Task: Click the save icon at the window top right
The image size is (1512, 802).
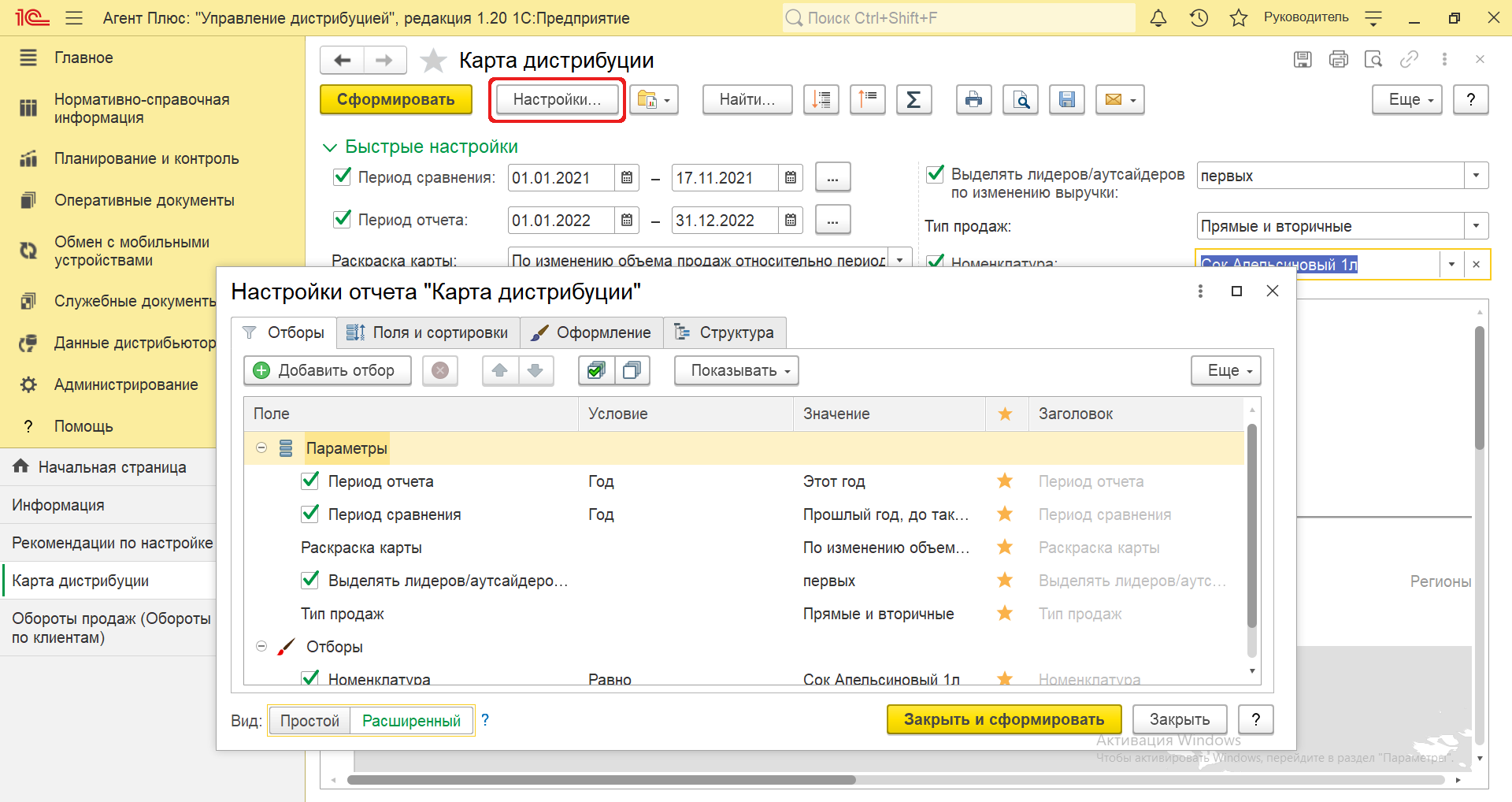Action: (x=1303, y=59)
